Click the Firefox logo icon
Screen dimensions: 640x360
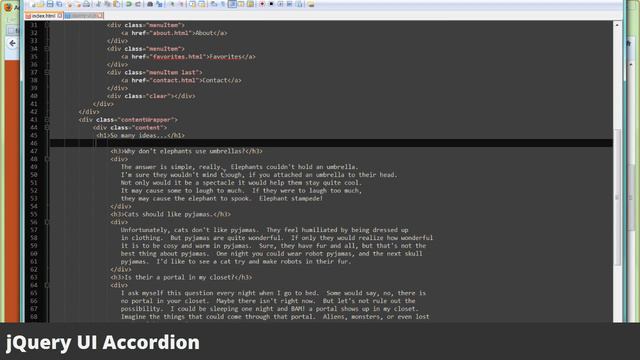click(x=8, y=7)
